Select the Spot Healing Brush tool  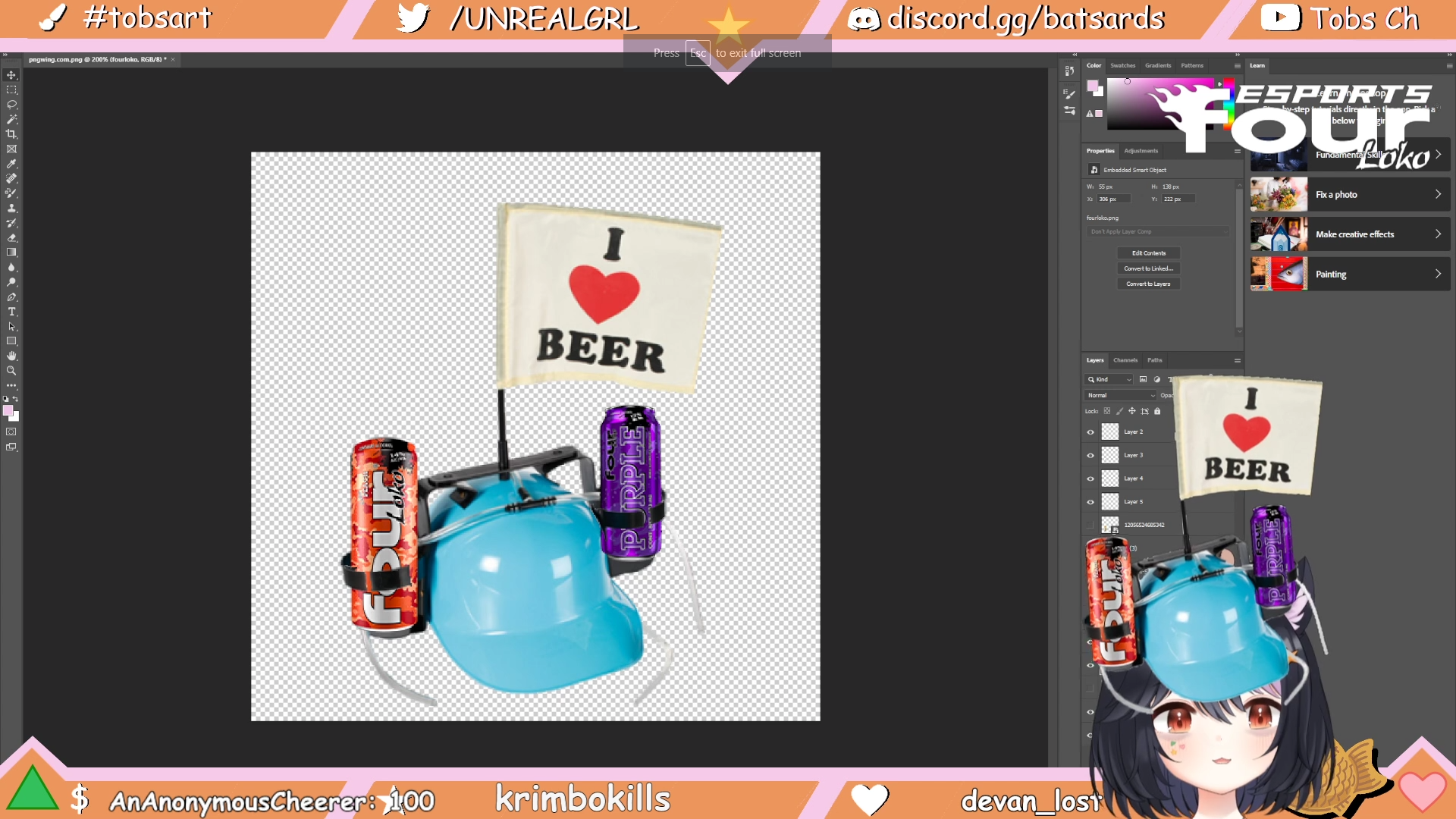(x=11, y=178)
